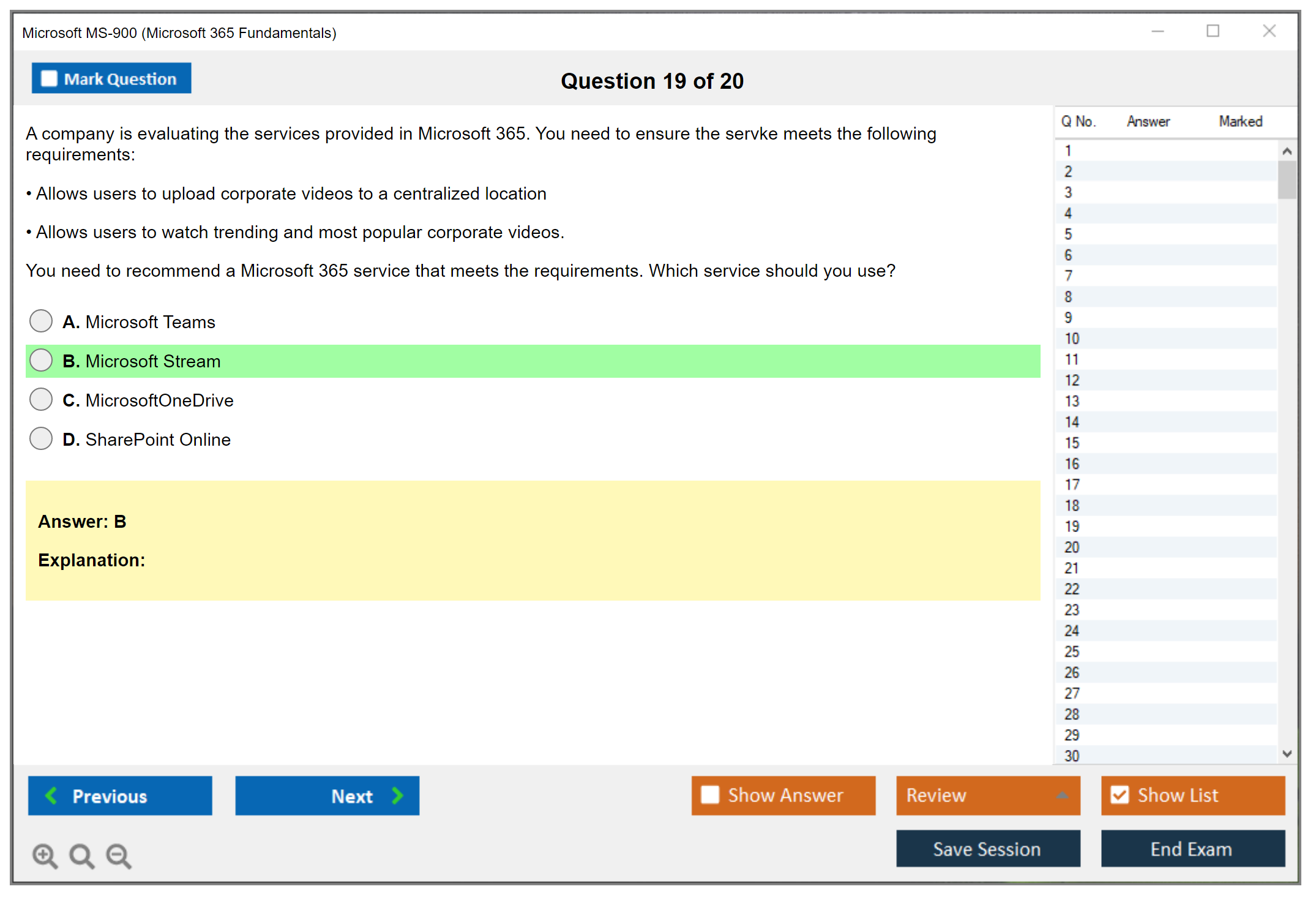Open the Review dropdown menu
This screenshot has height=900, width=1316.
[x=1062, y=795]
